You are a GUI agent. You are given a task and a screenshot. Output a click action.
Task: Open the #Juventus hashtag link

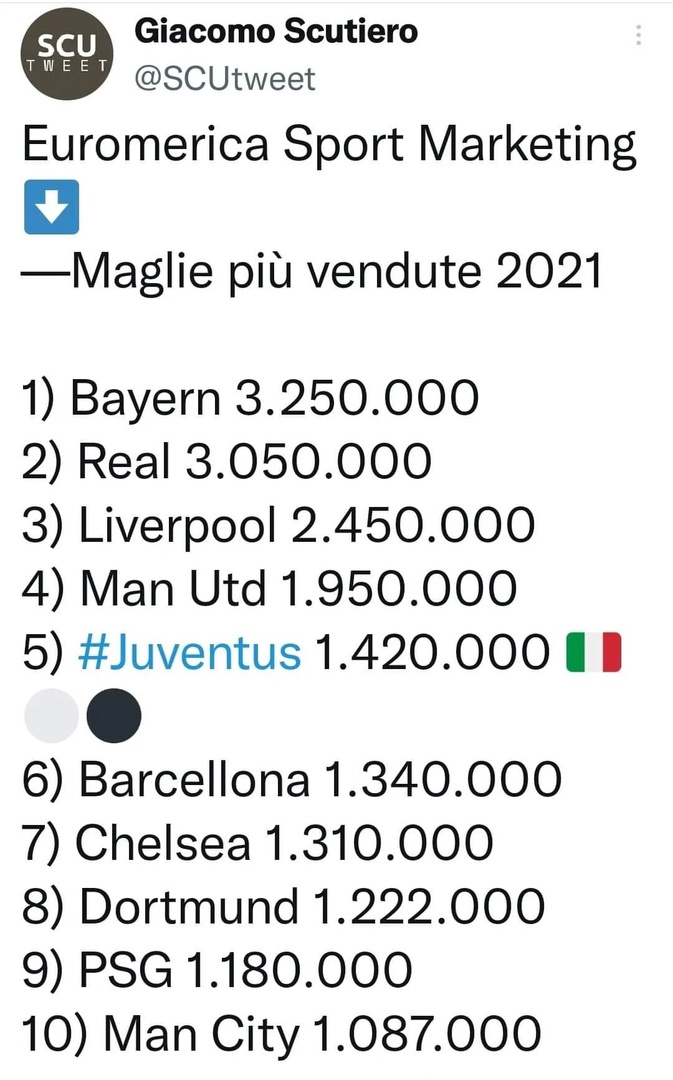click(188, 653)
